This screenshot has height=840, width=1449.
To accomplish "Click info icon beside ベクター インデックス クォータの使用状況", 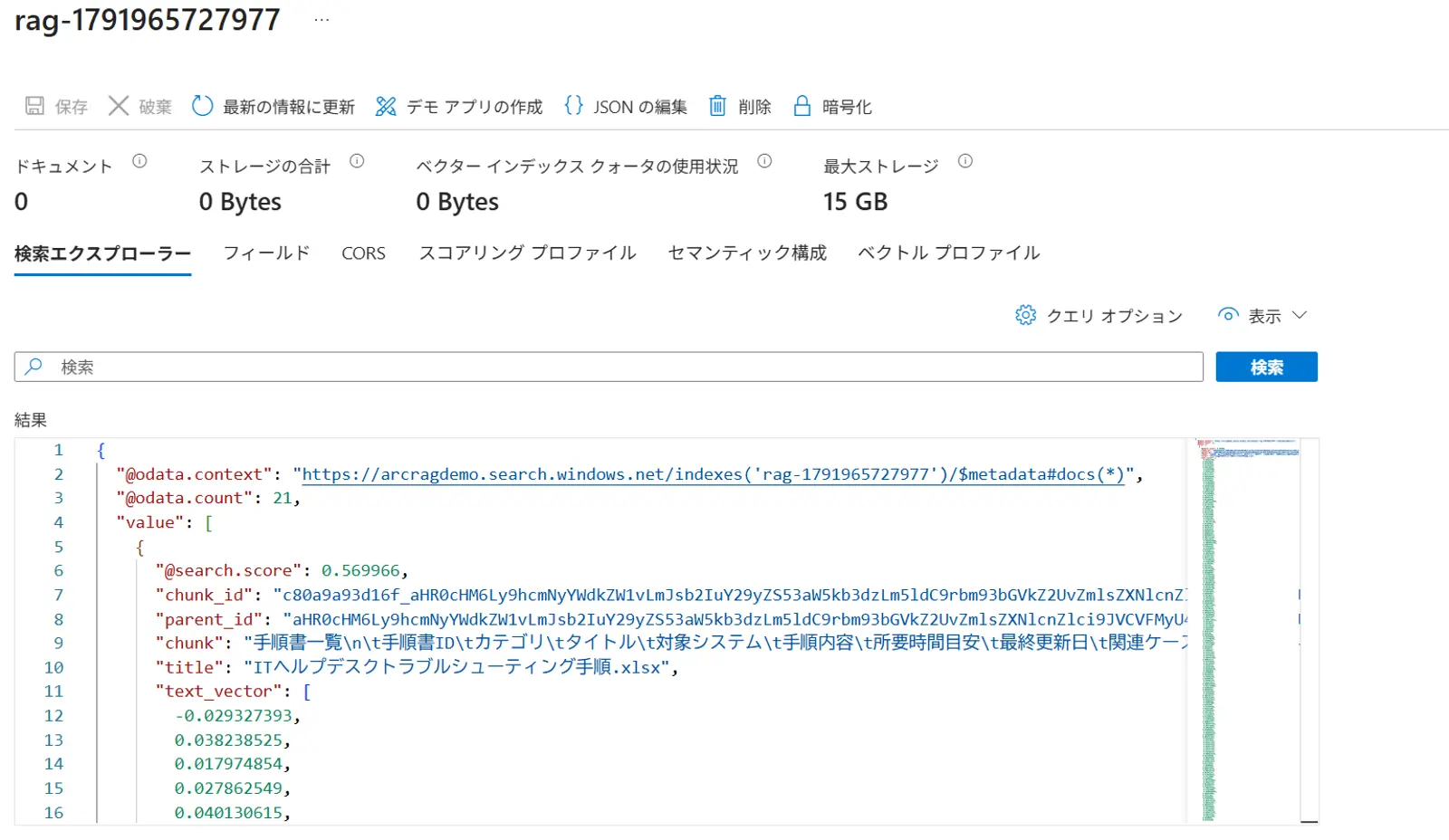I will (x=764, y=161).
